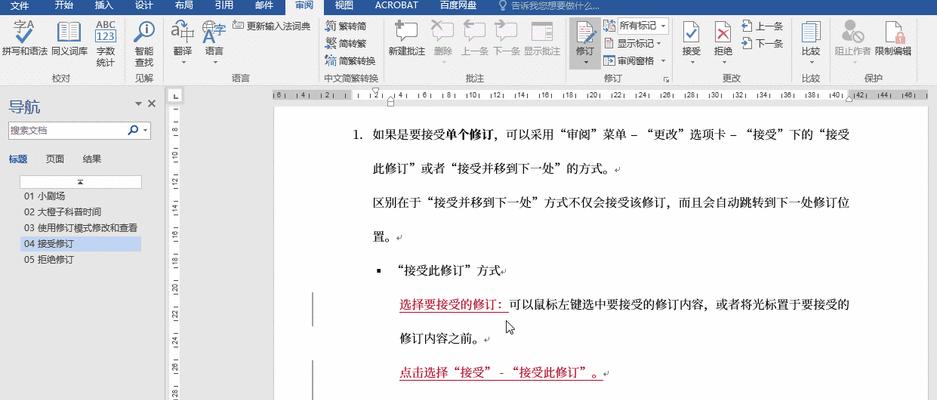Open the search options arrow in 搜索文档 box

point(145,130)
